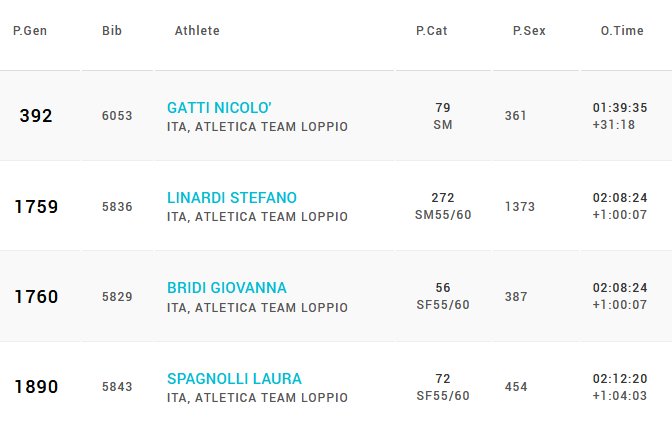Open SPAGNOLLI LAURA athlete link
The height and width of the screenshot is (424, 672).
[234, 379]
